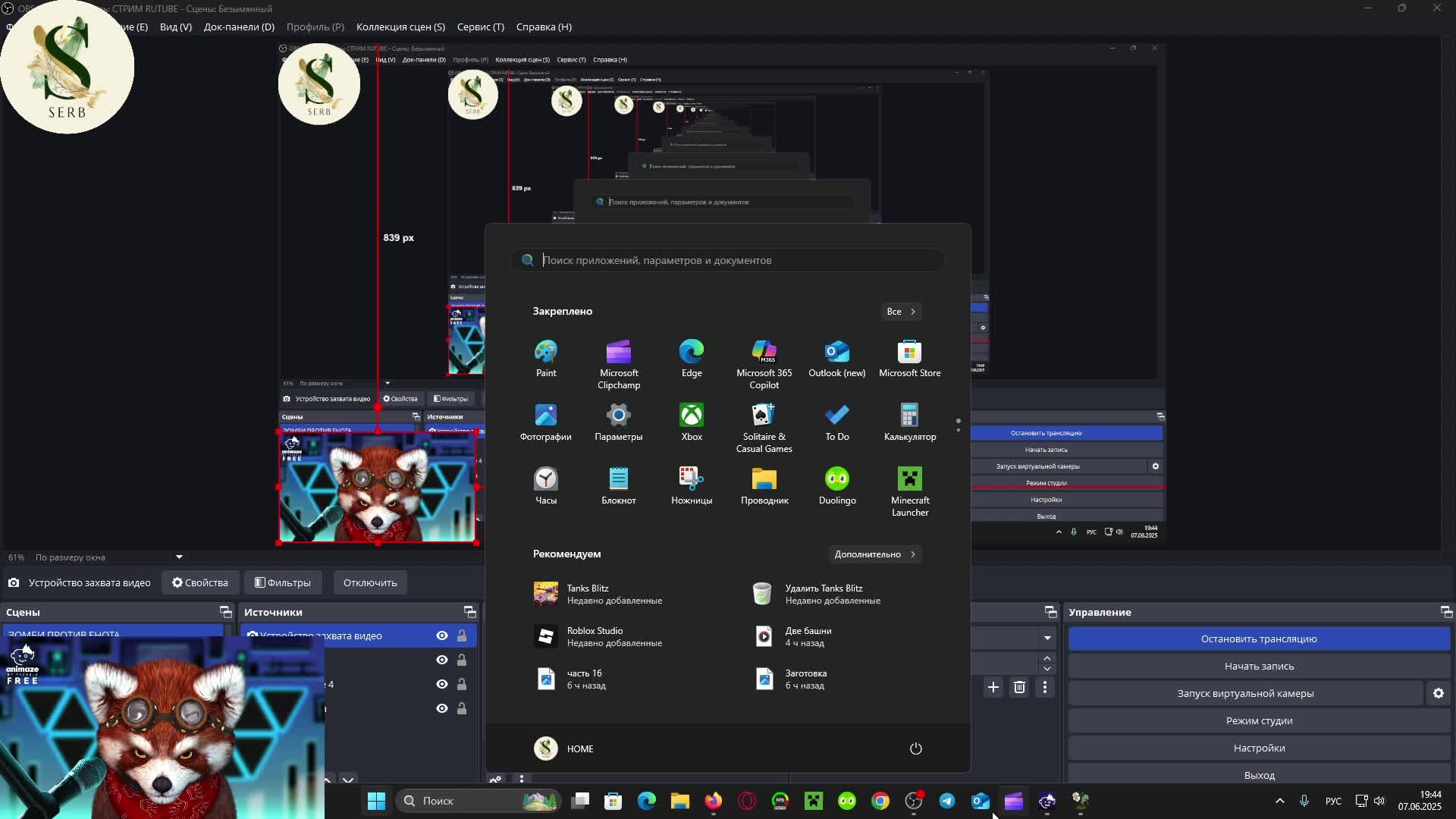Open the Сервис menu
Viewport: 1456px width, 819px height.
tap(480, 27)
